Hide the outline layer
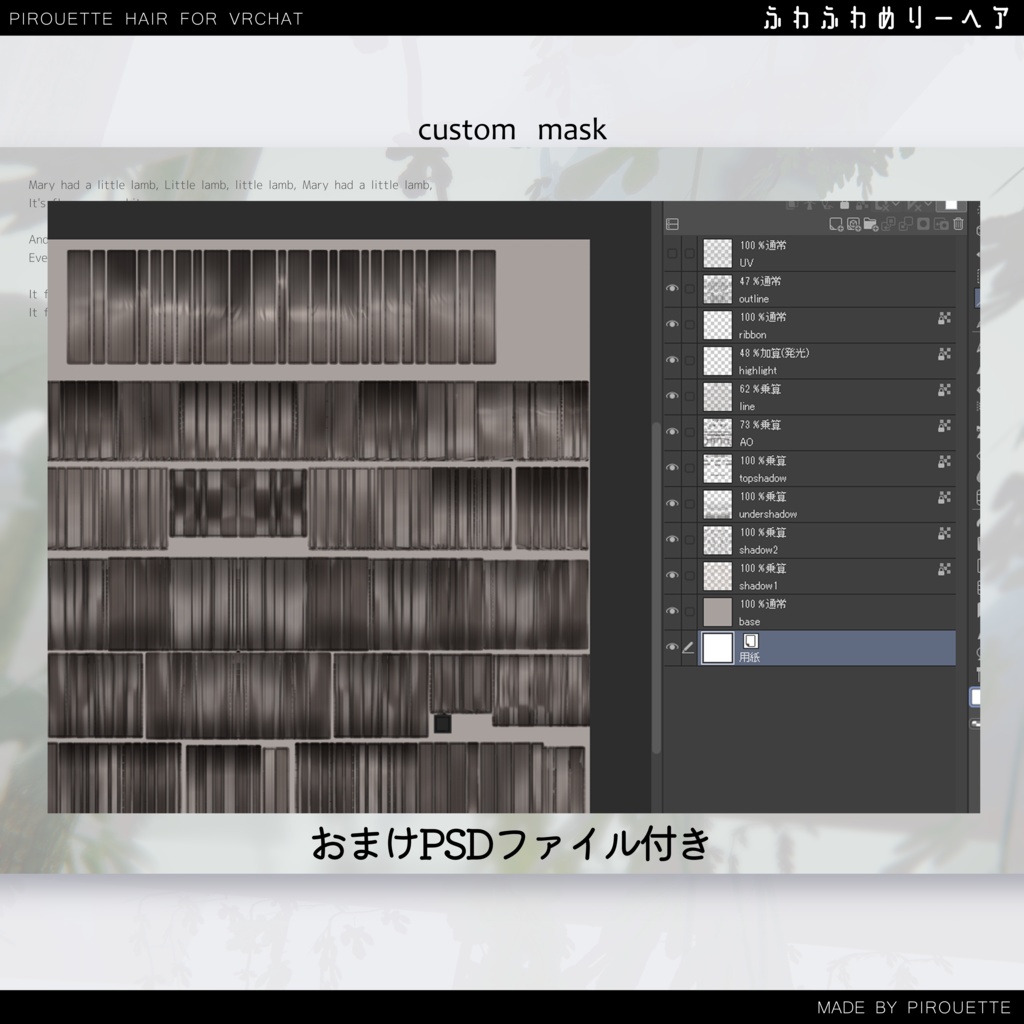Screen dimensions: 1024x1024 click(672, 289)
